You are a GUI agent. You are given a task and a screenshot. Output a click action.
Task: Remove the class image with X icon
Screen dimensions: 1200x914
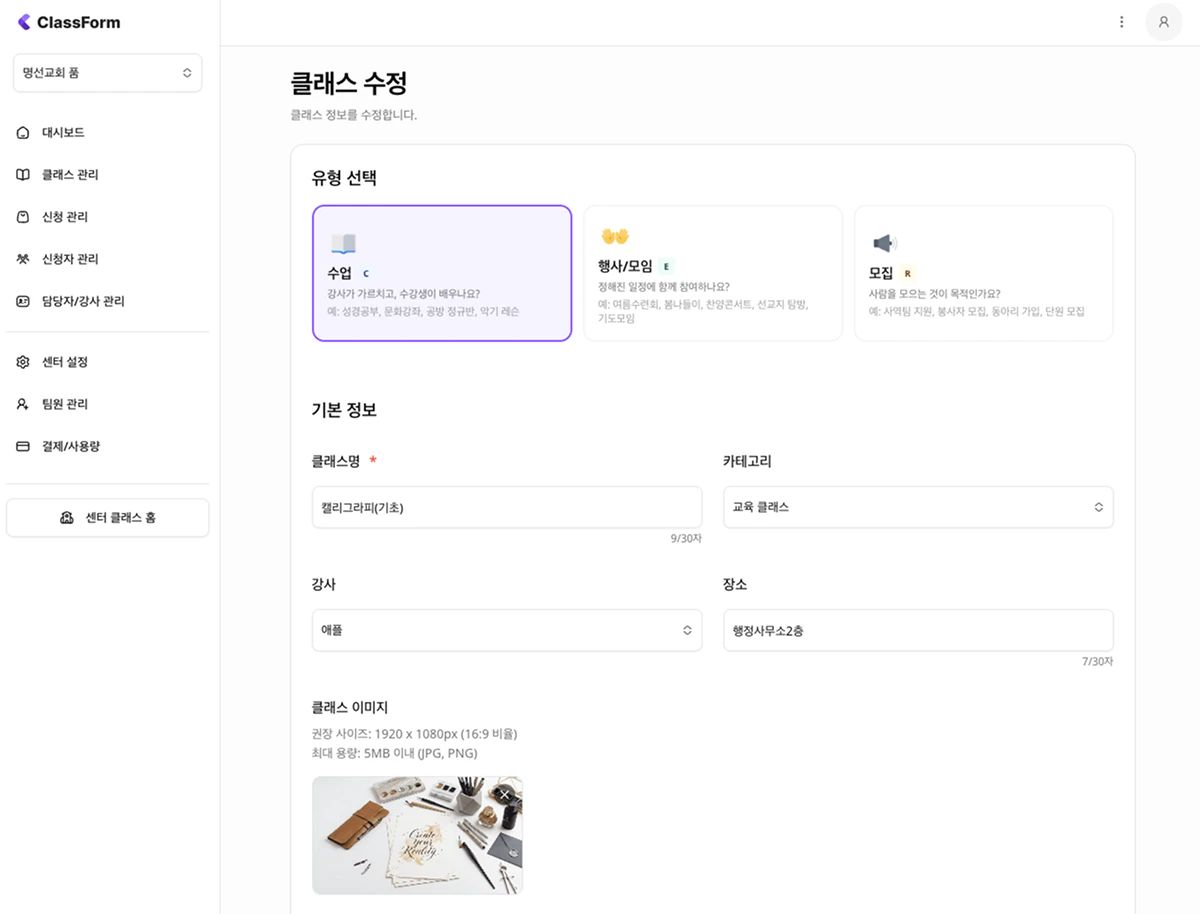[505, 794]
